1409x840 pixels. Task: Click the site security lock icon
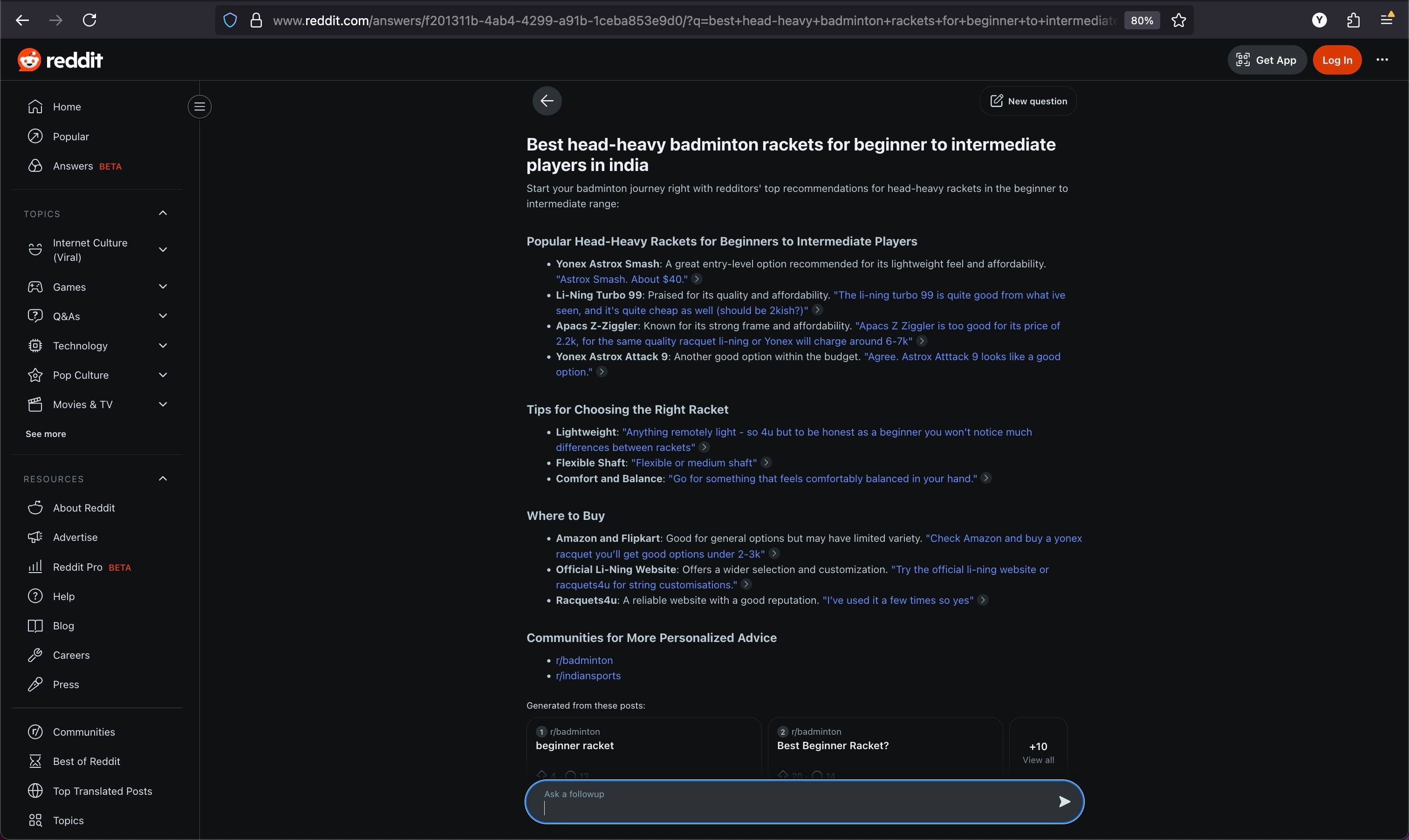256,20
